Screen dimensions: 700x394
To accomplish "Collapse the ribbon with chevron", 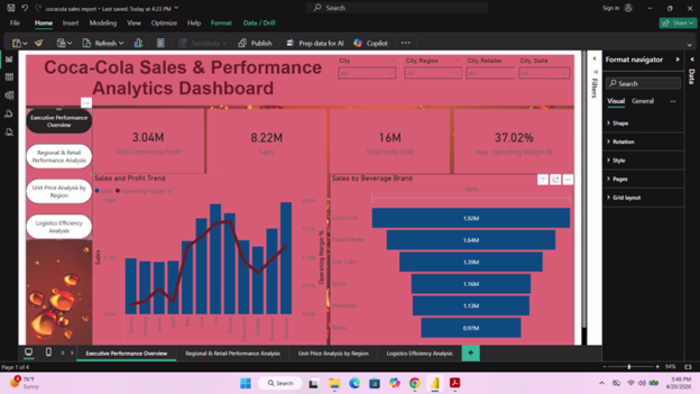I will pos(689,45).
